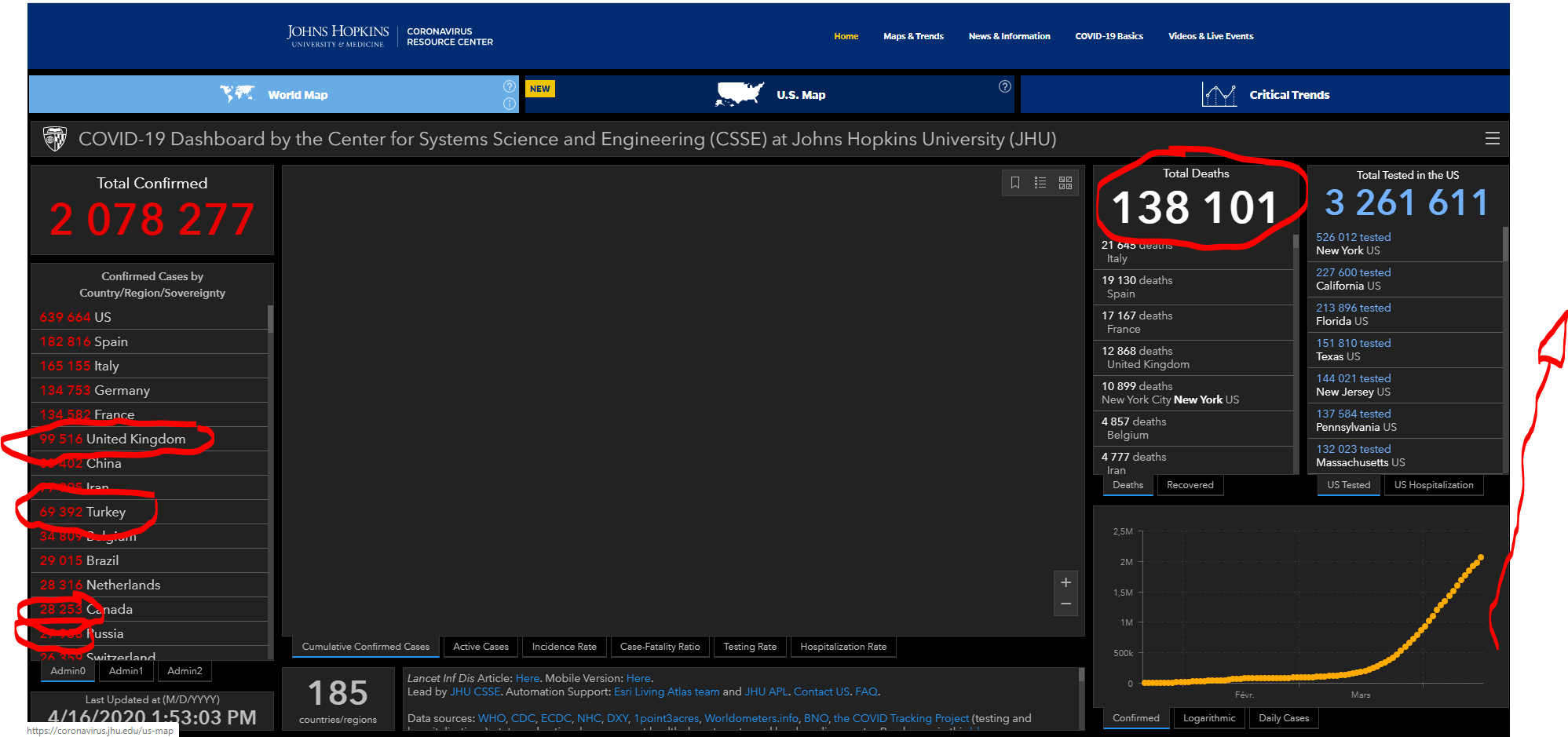This screenshot has width=1568, height=737.
Task: Open the JHU CSSE link
Action: point(475,691)
